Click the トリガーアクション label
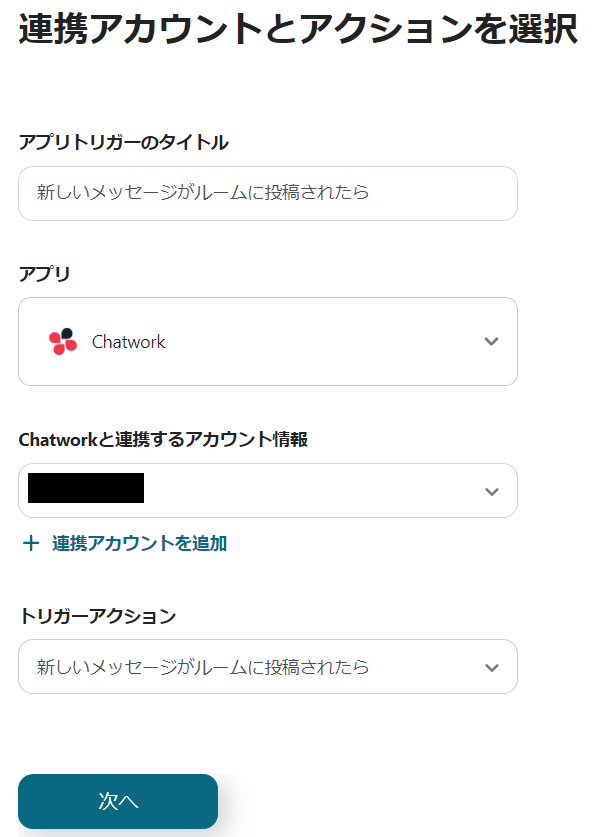 pos(97,615)
